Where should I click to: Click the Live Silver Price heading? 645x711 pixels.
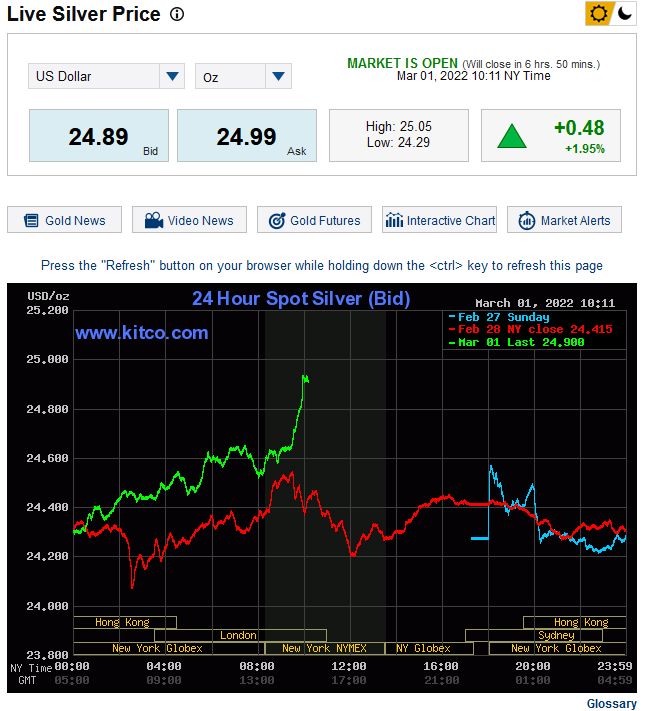[83, 14]
